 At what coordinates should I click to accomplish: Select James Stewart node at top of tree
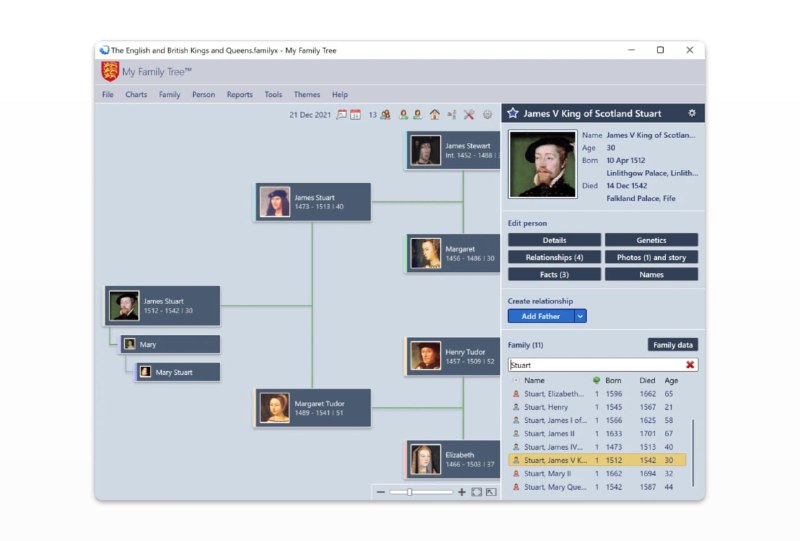453,150
